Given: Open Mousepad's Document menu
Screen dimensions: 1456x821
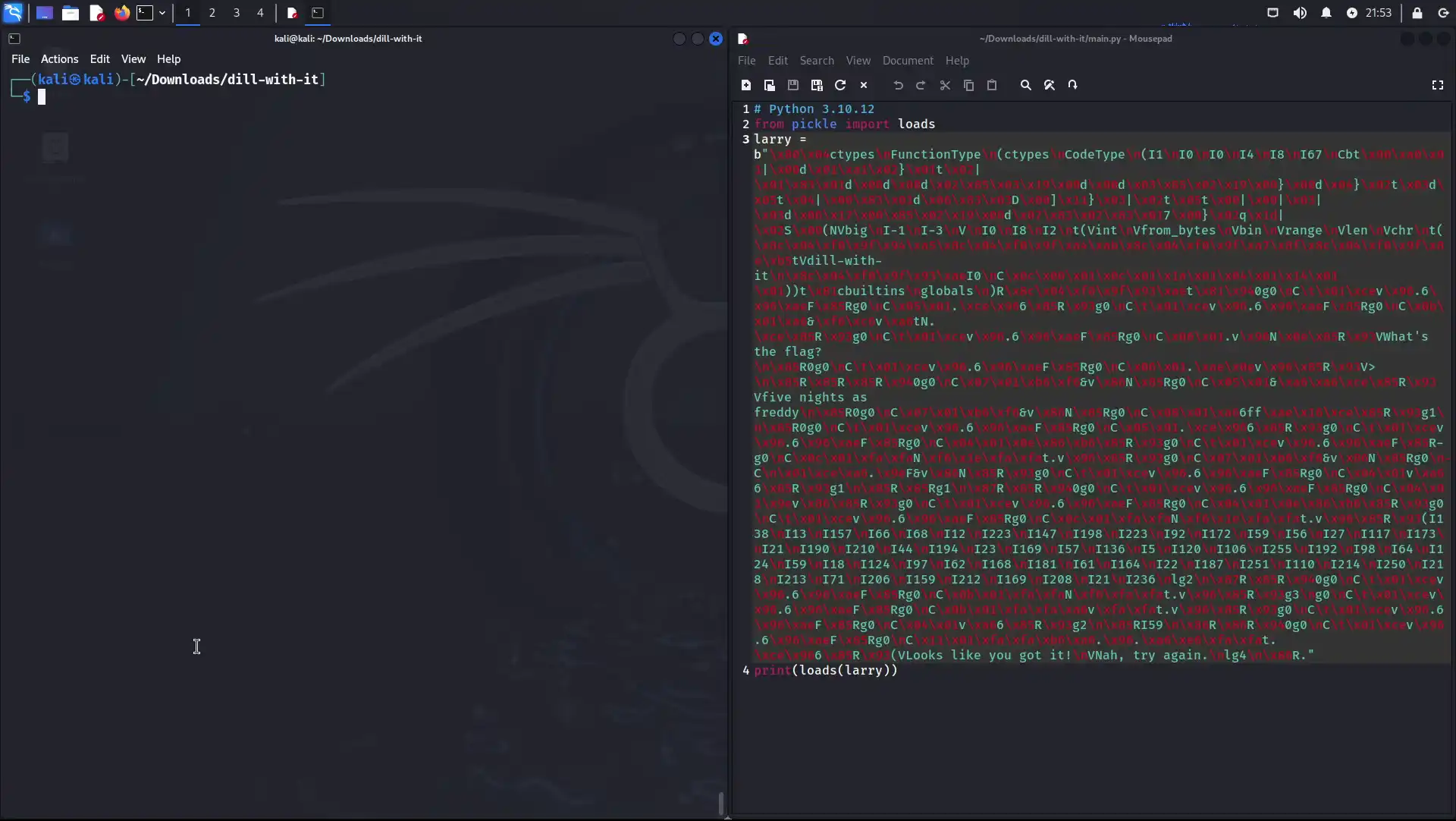Looking at the screenshot, I should point(908,61).
